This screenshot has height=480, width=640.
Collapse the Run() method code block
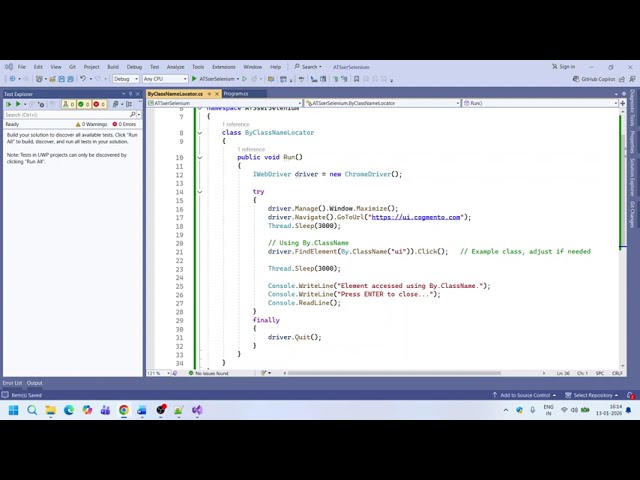tap(200, 158)
